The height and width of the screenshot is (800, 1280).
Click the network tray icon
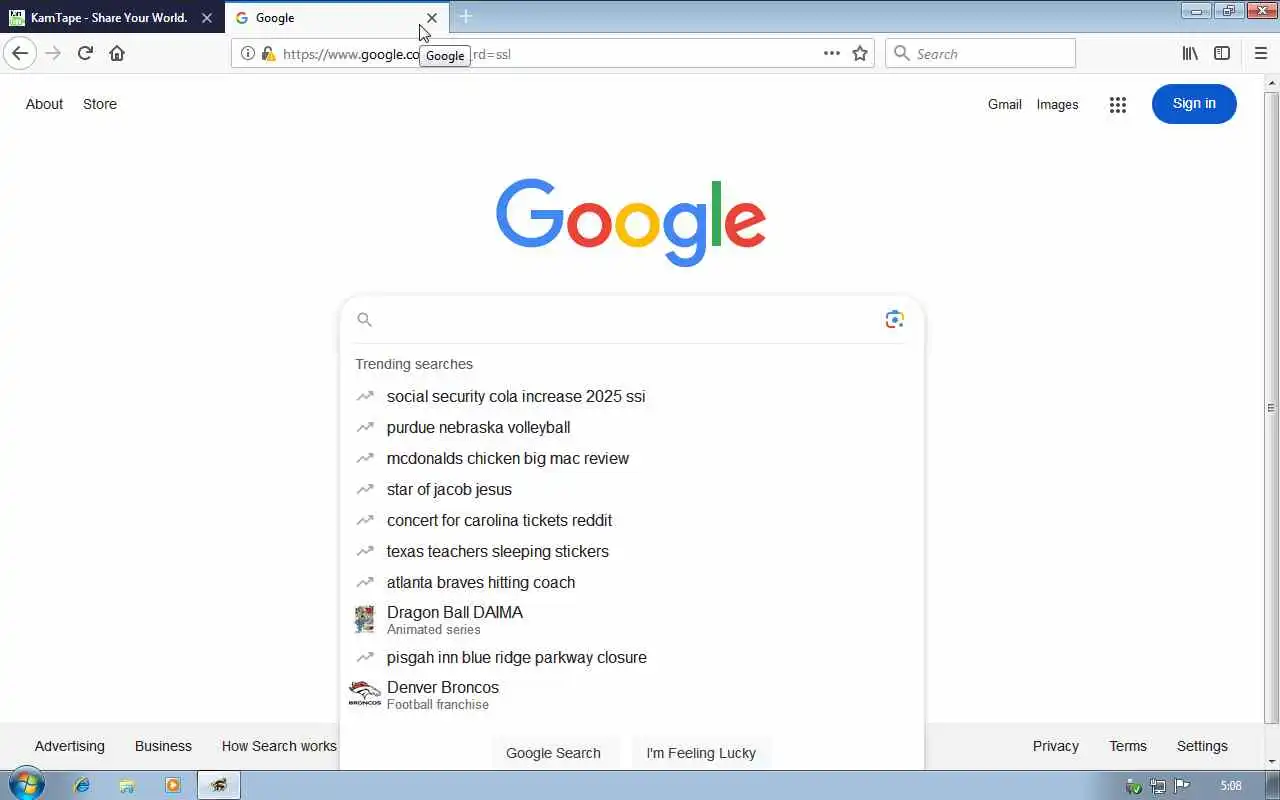(x=1158, y=786)
